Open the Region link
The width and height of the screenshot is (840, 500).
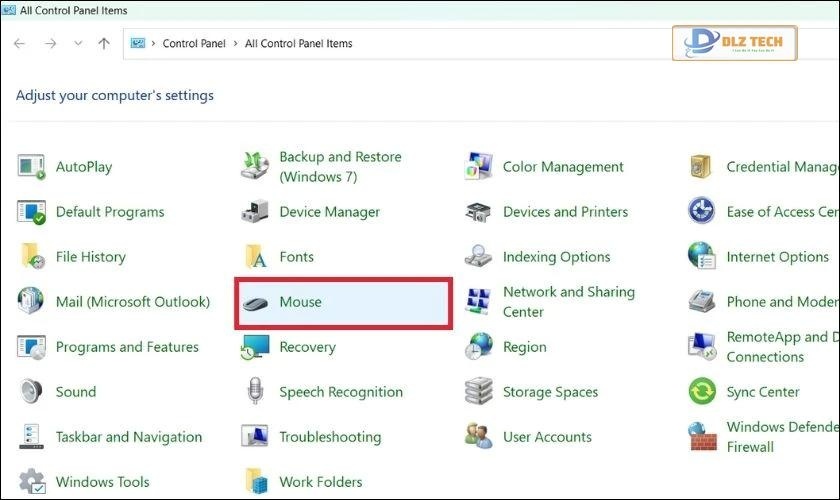coord(524,347)
